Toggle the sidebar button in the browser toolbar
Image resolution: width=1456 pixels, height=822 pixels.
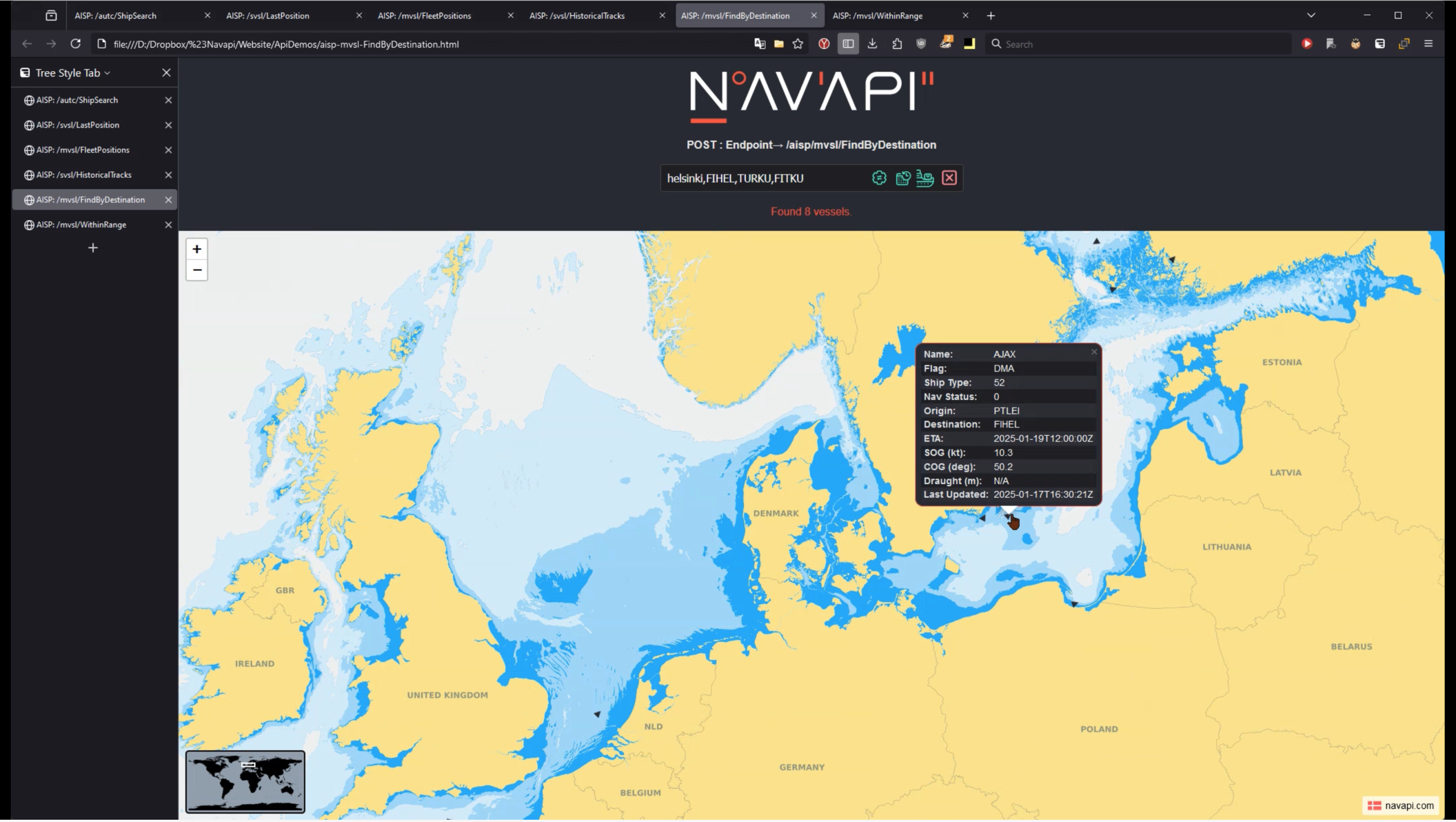[x=848, y=44]
